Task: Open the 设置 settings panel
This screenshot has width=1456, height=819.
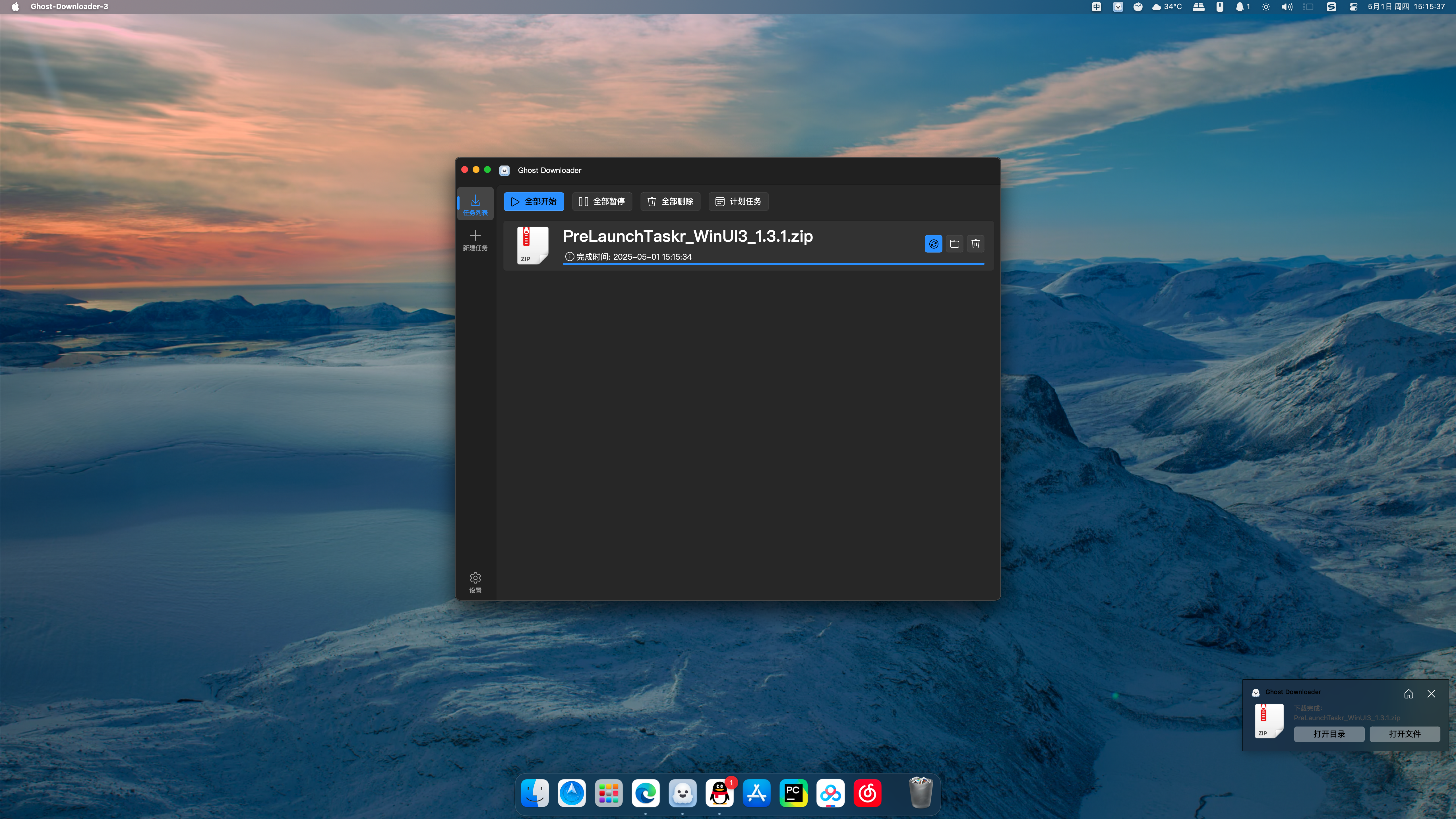Action: point(475,583)
